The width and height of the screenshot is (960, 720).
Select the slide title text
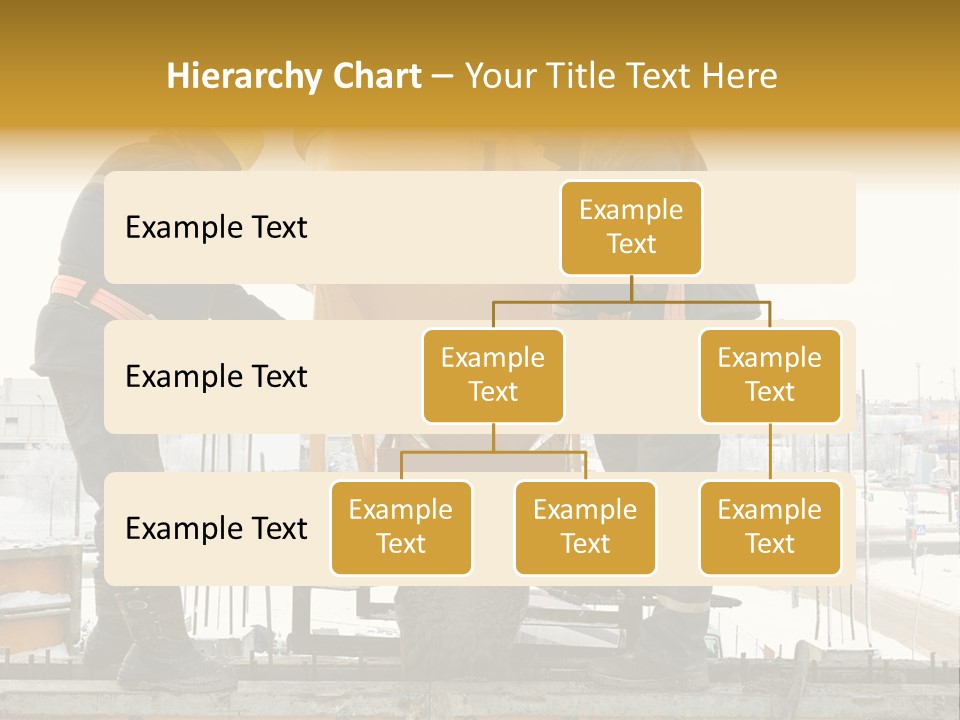472,75
